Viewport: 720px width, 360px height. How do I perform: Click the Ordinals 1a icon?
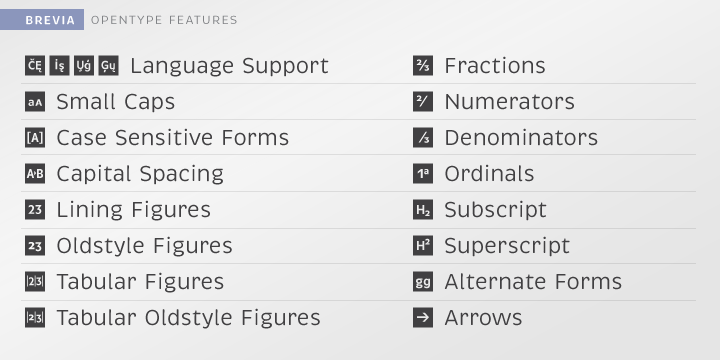pos(422,174)
